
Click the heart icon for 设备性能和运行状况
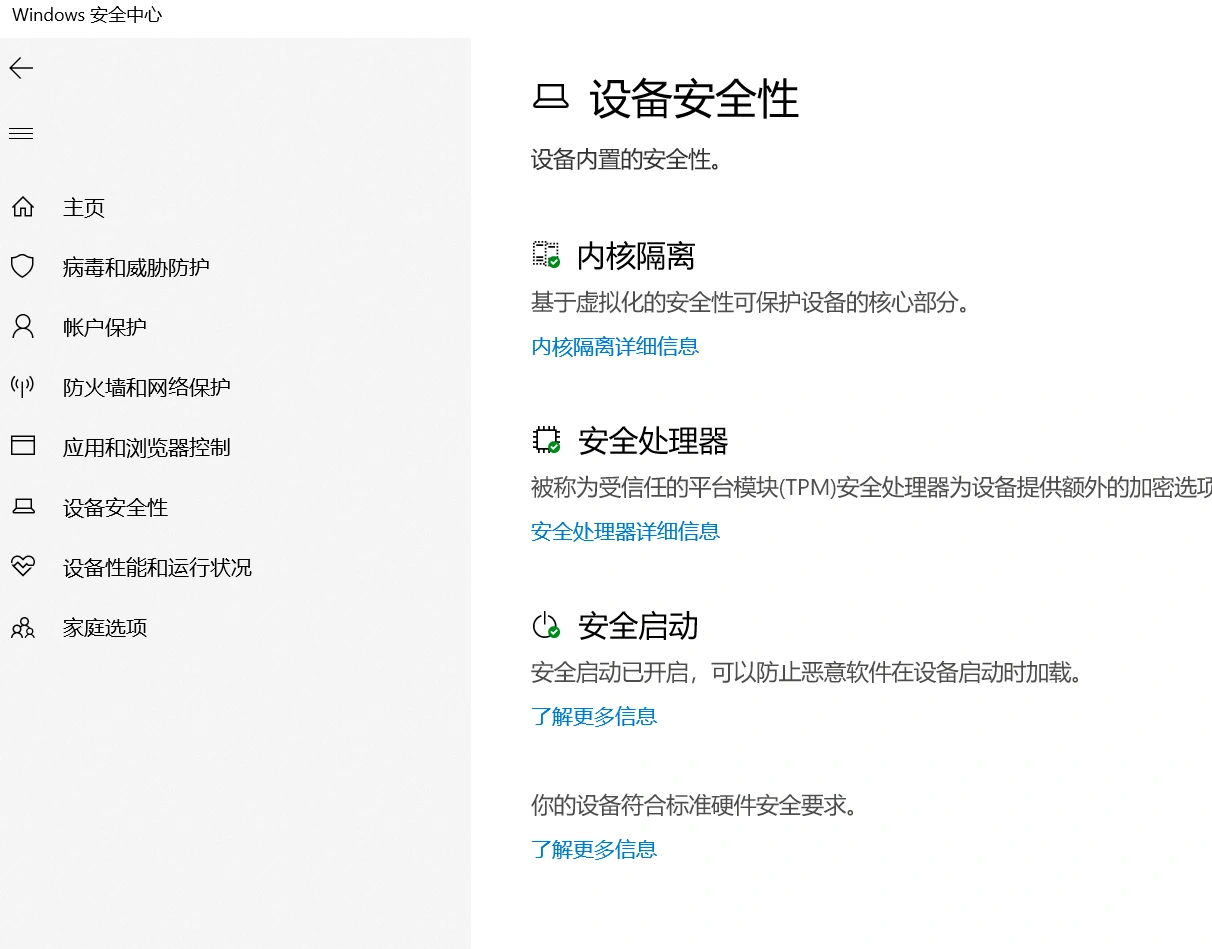(x=22, y=567)
